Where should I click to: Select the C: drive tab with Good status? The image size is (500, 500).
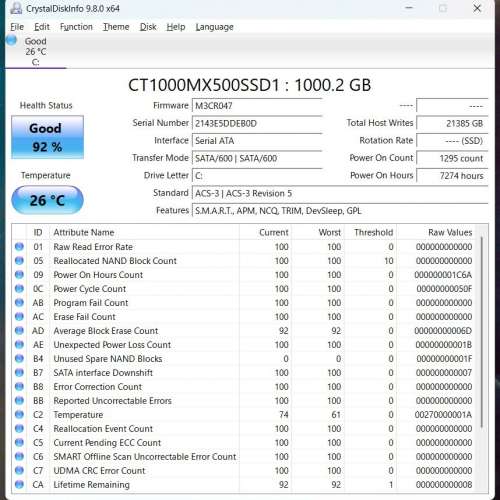(36, 51)
